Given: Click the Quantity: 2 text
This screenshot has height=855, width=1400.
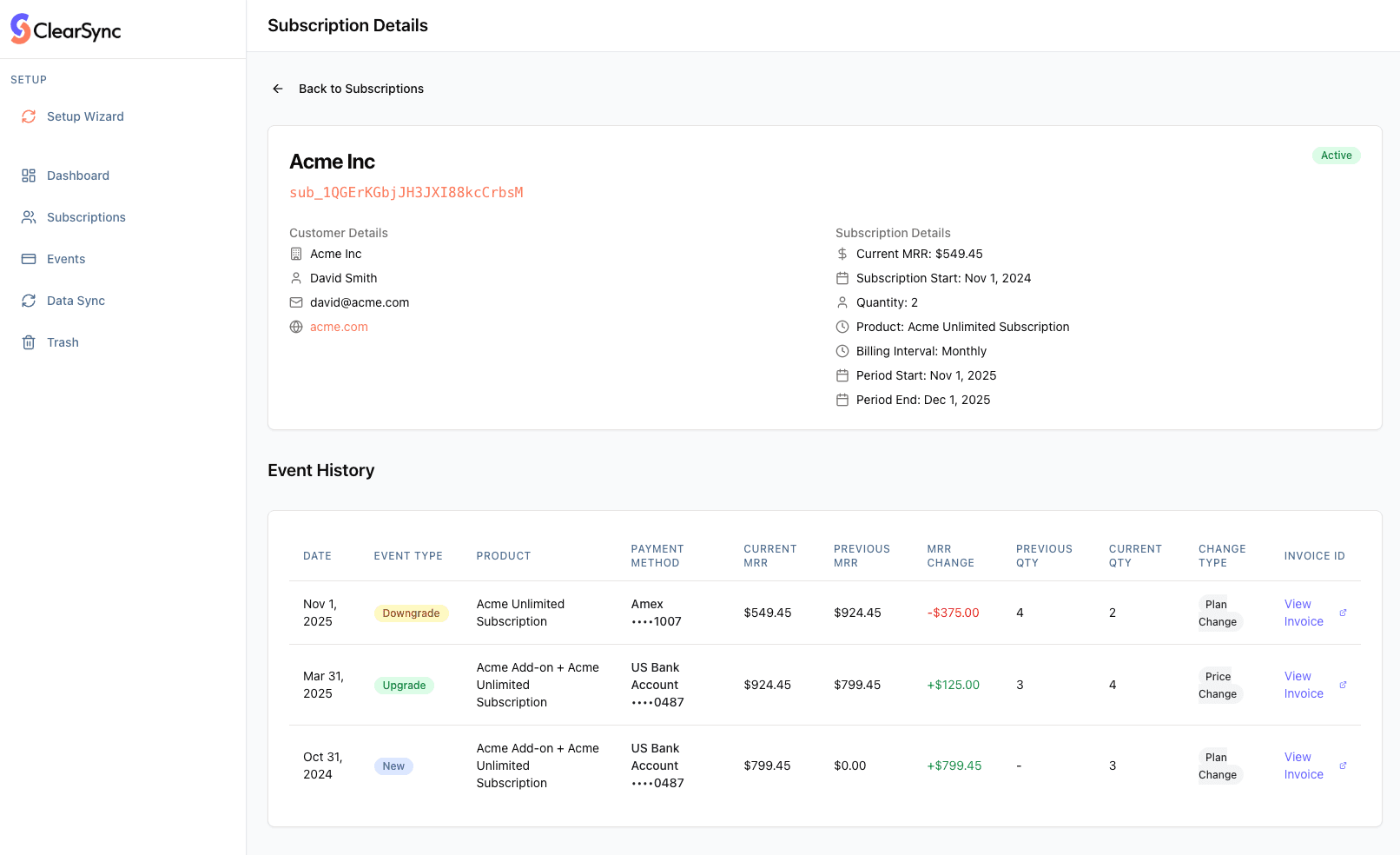Looking at the screenshot, I should [x=887, y=302].
